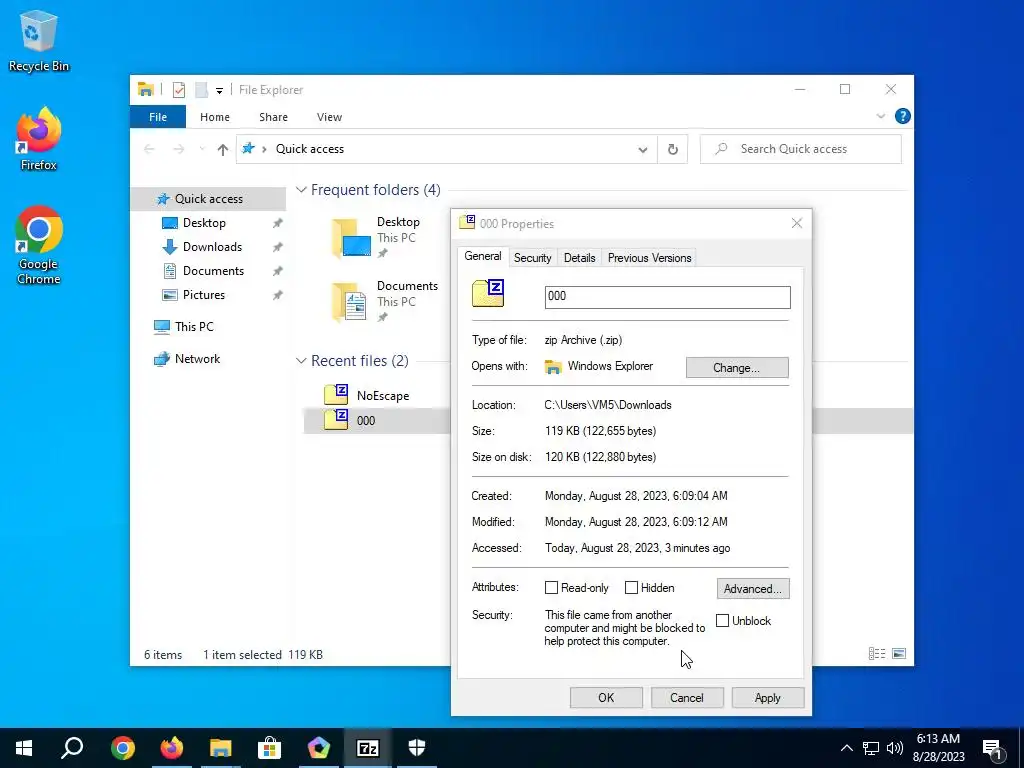Image resolution: width=1024 pixels, height=768 pixels.
Task: Switch to details view layout icon
Action: 877,654
